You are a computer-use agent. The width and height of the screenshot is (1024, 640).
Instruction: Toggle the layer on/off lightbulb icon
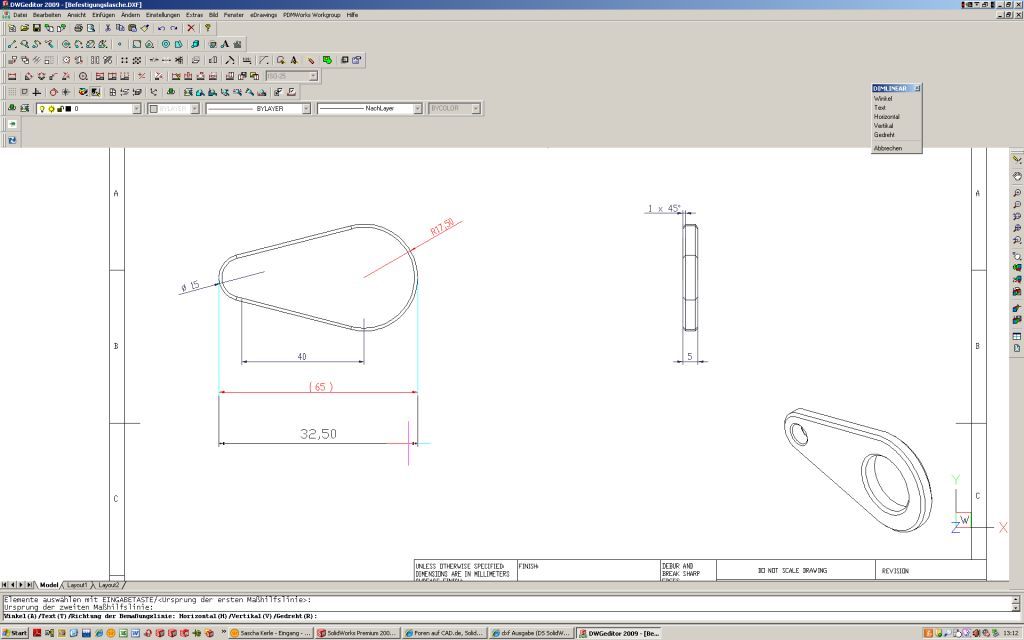(42, 109)
